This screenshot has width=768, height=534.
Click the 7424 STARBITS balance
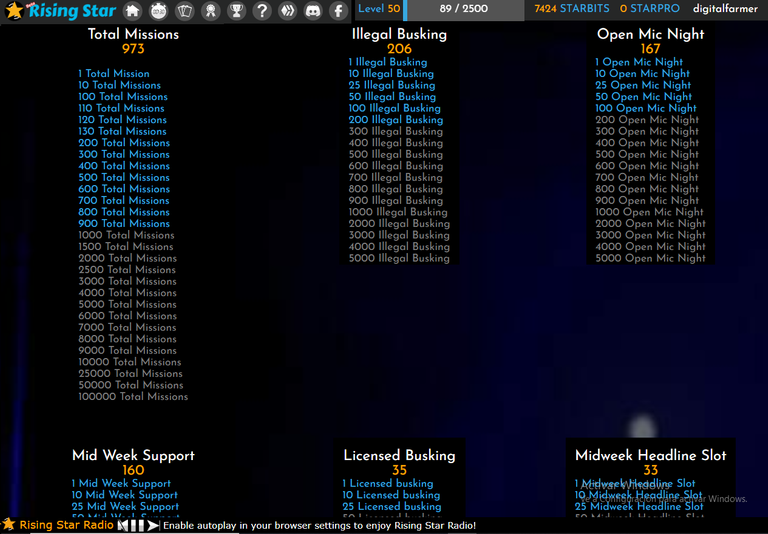pos(572,8)
